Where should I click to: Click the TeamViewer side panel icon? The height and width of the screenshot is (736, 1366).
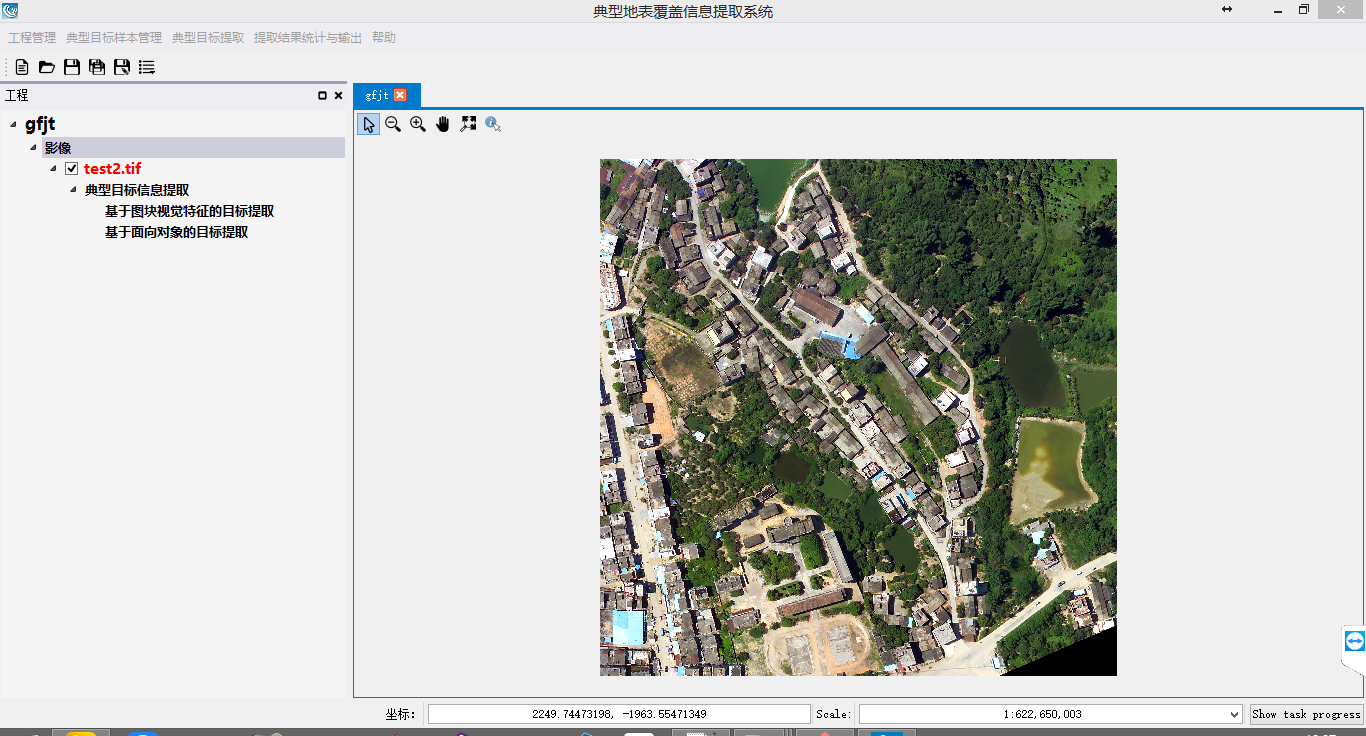coord(1355,641)
